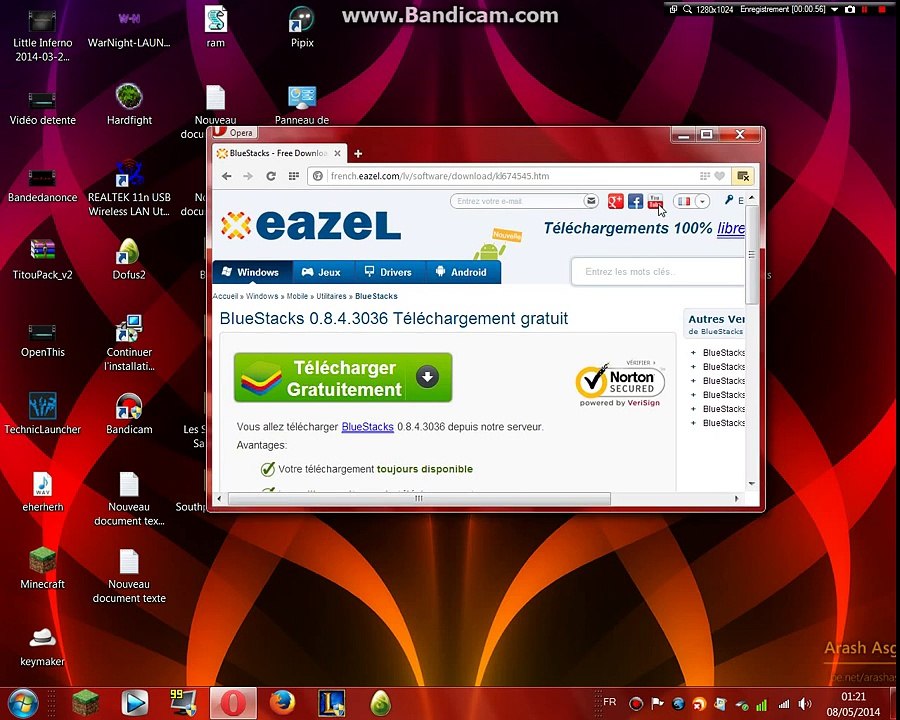Open the YouTube social icon

(x=655, y=201)
